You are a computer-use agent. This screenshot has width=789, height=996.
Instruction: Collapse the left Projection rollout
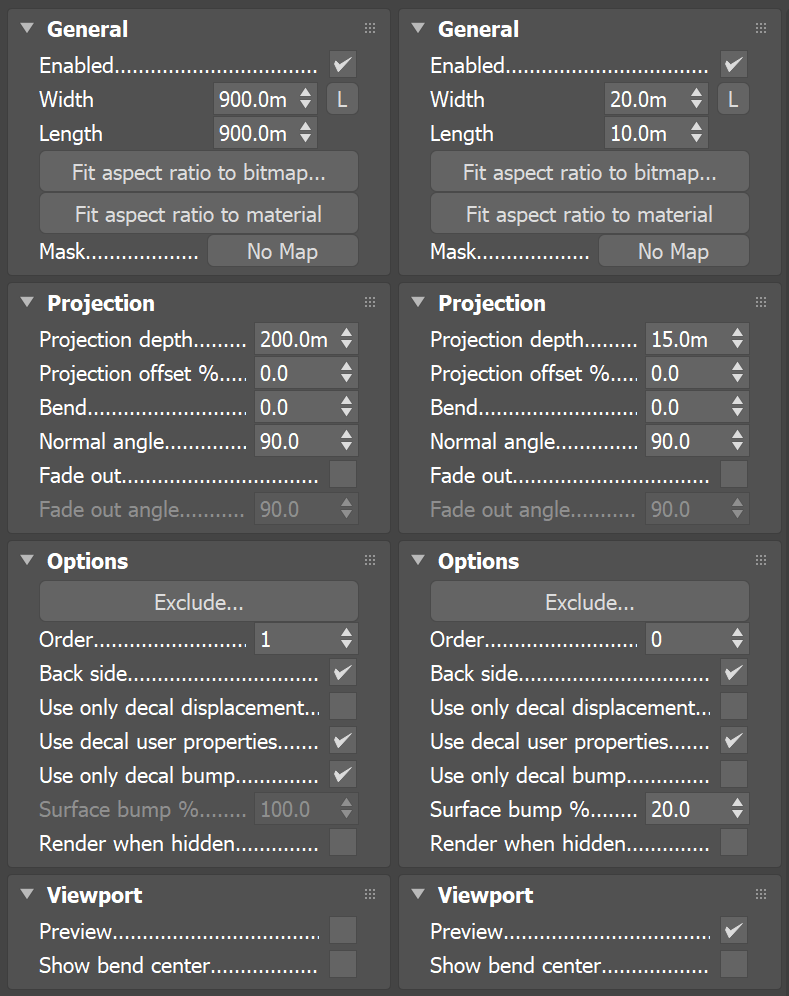point(27,303)
